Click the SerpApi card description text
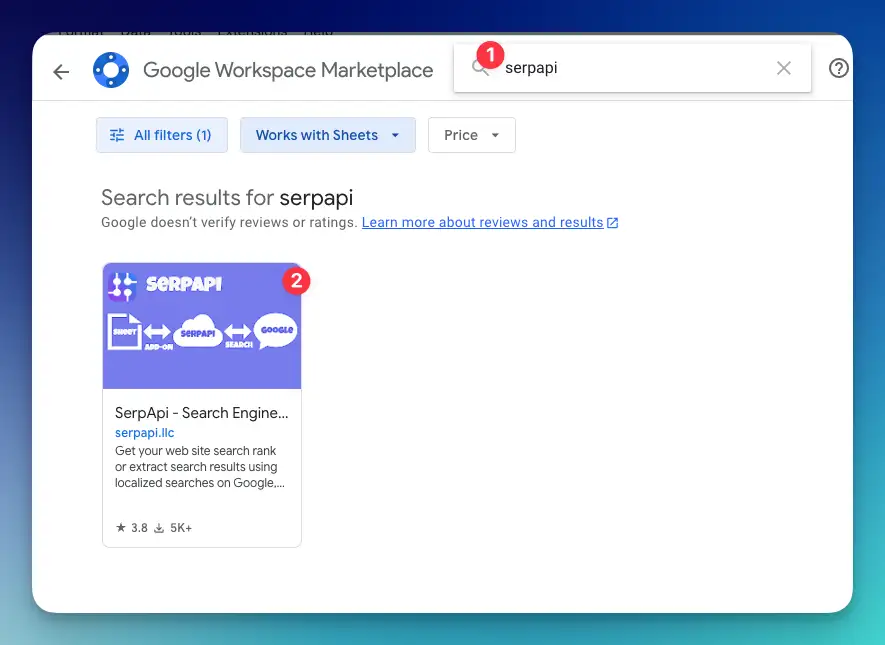 click(200, 467)
